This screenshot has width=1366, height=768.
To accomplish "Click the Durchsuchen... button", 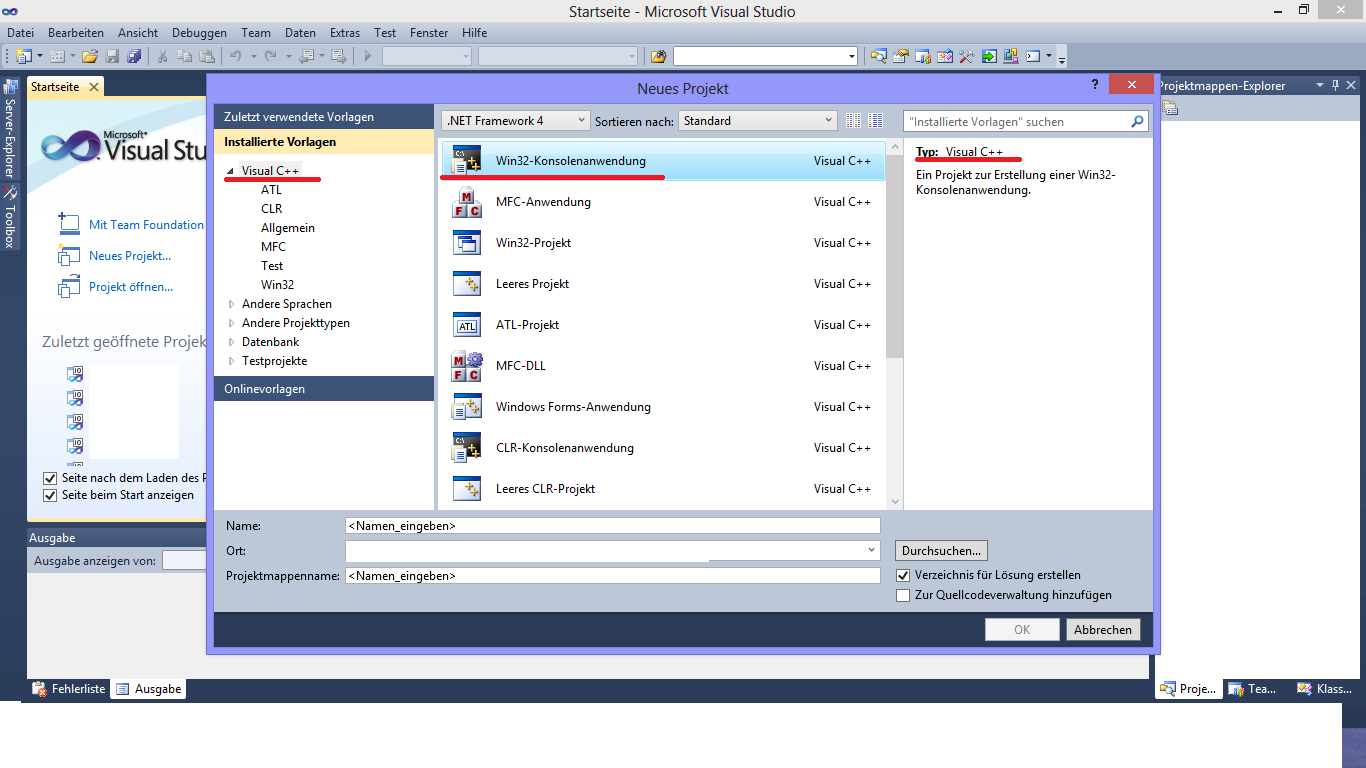I will (x=941, y=551).
